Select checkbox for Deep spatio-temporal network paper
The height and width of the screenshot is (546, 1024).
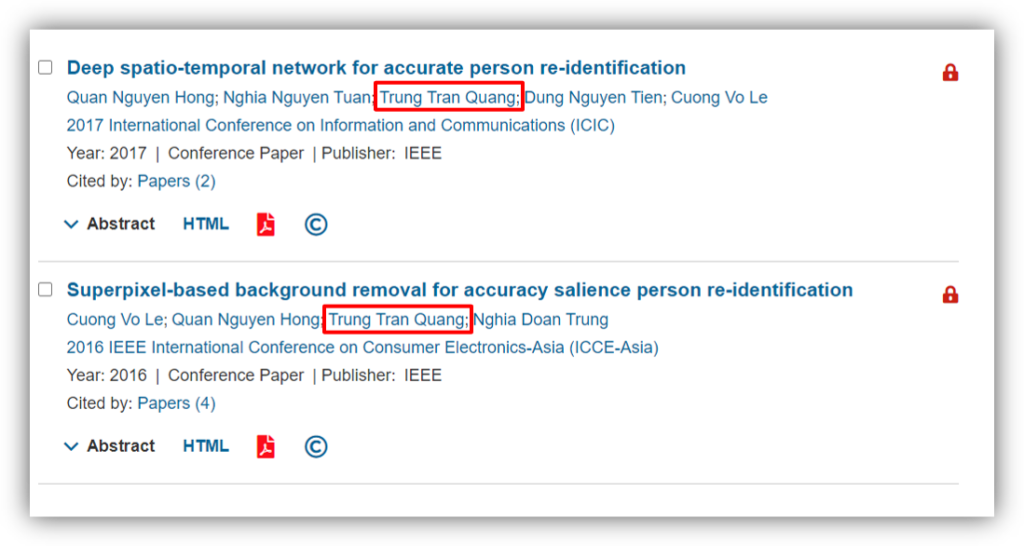click(45, 68)
